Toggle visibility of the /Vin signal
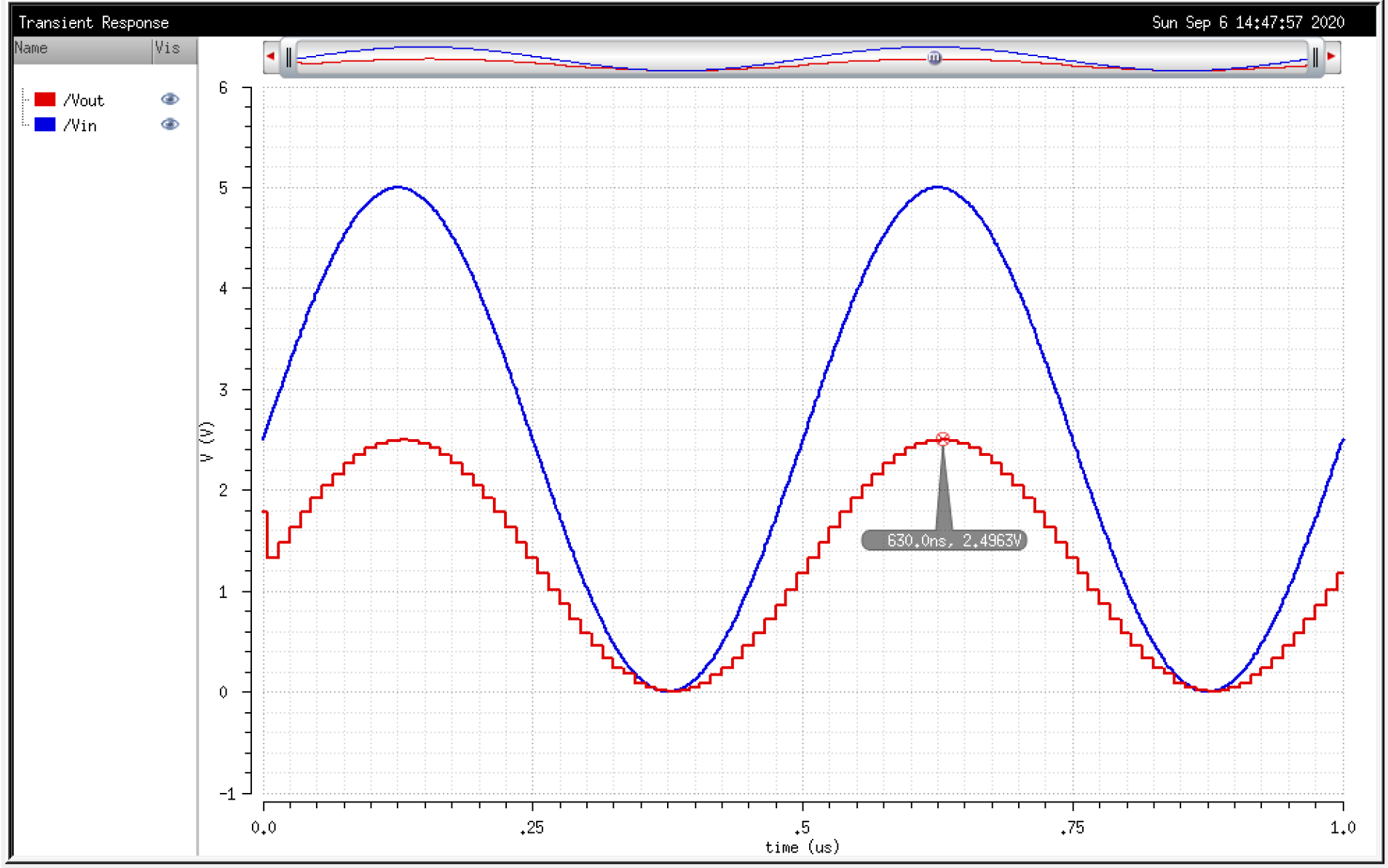The width and height of the screenshot is (1388, 868). tap(170, 125)
